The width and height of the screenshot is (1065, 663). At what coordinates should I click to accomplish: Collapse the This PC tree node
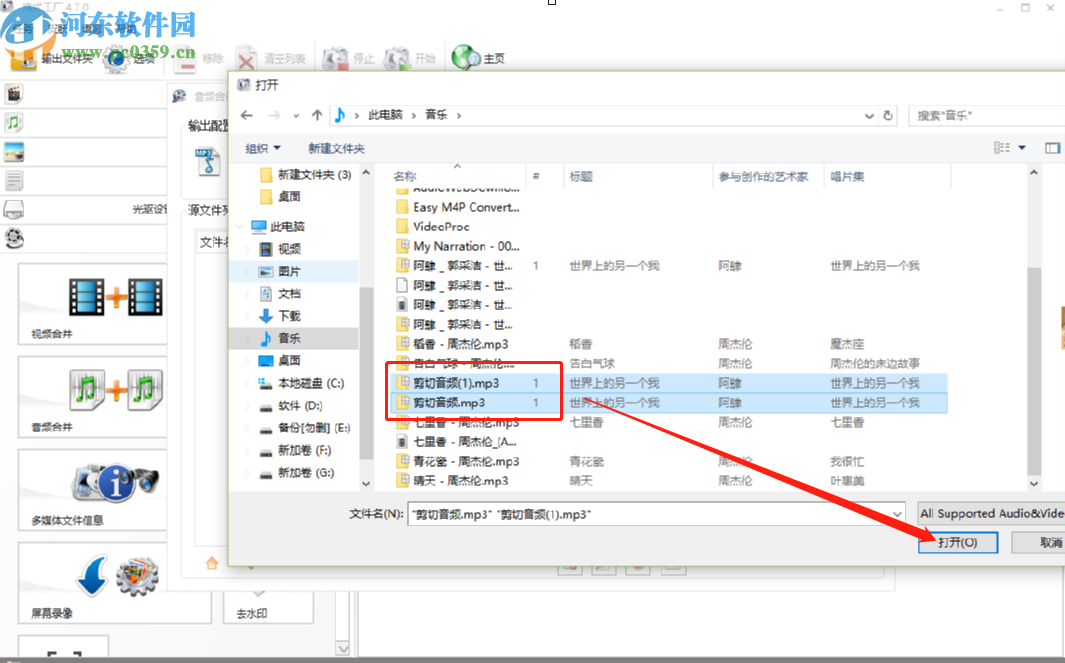pos(240,226)
